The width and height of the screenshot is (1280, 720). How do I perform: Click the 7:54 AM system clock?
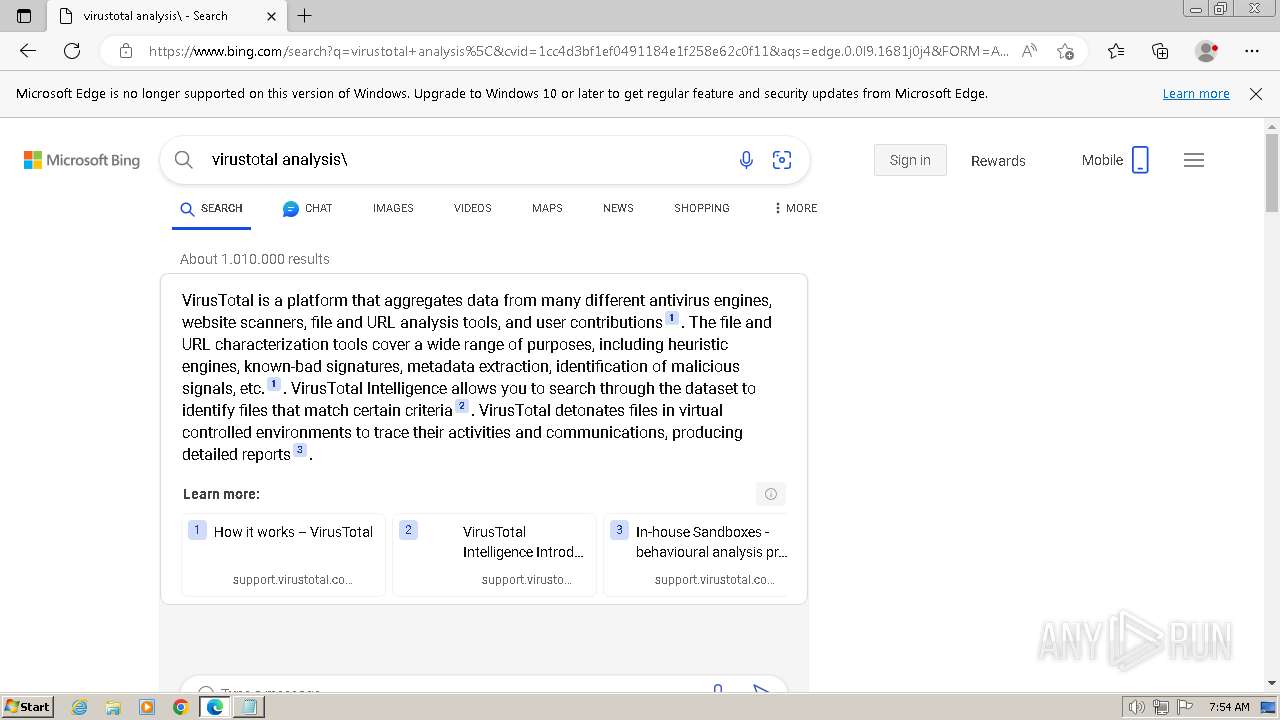(1229, 707)
